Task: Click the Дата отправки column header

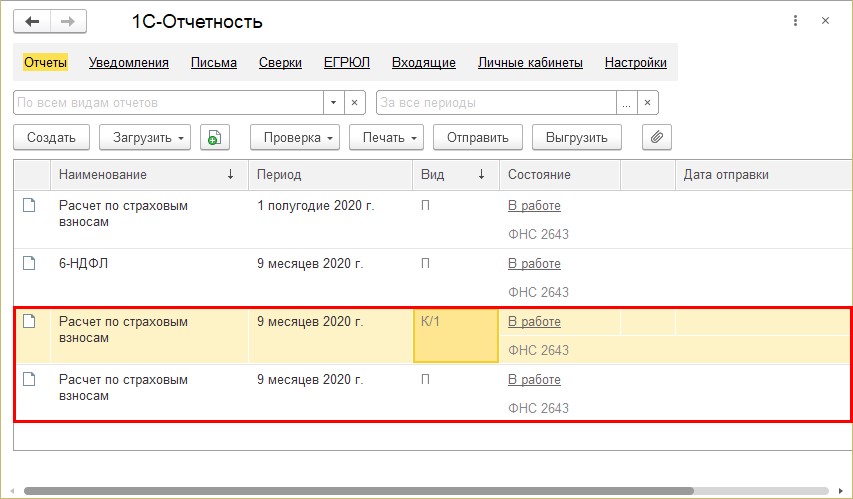Action: click(x=763, y=175)
